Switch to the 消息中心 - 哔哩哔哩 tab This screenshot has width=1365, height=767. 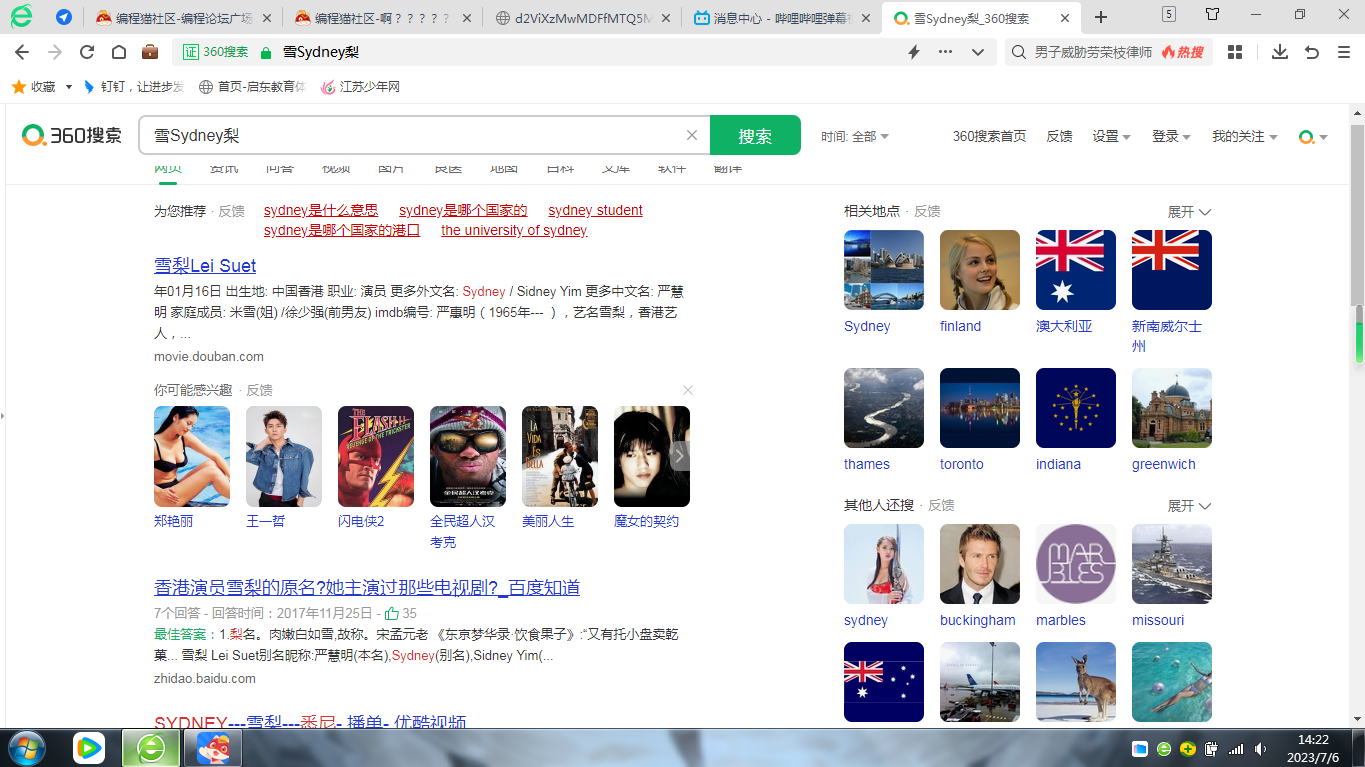point(781,17)
